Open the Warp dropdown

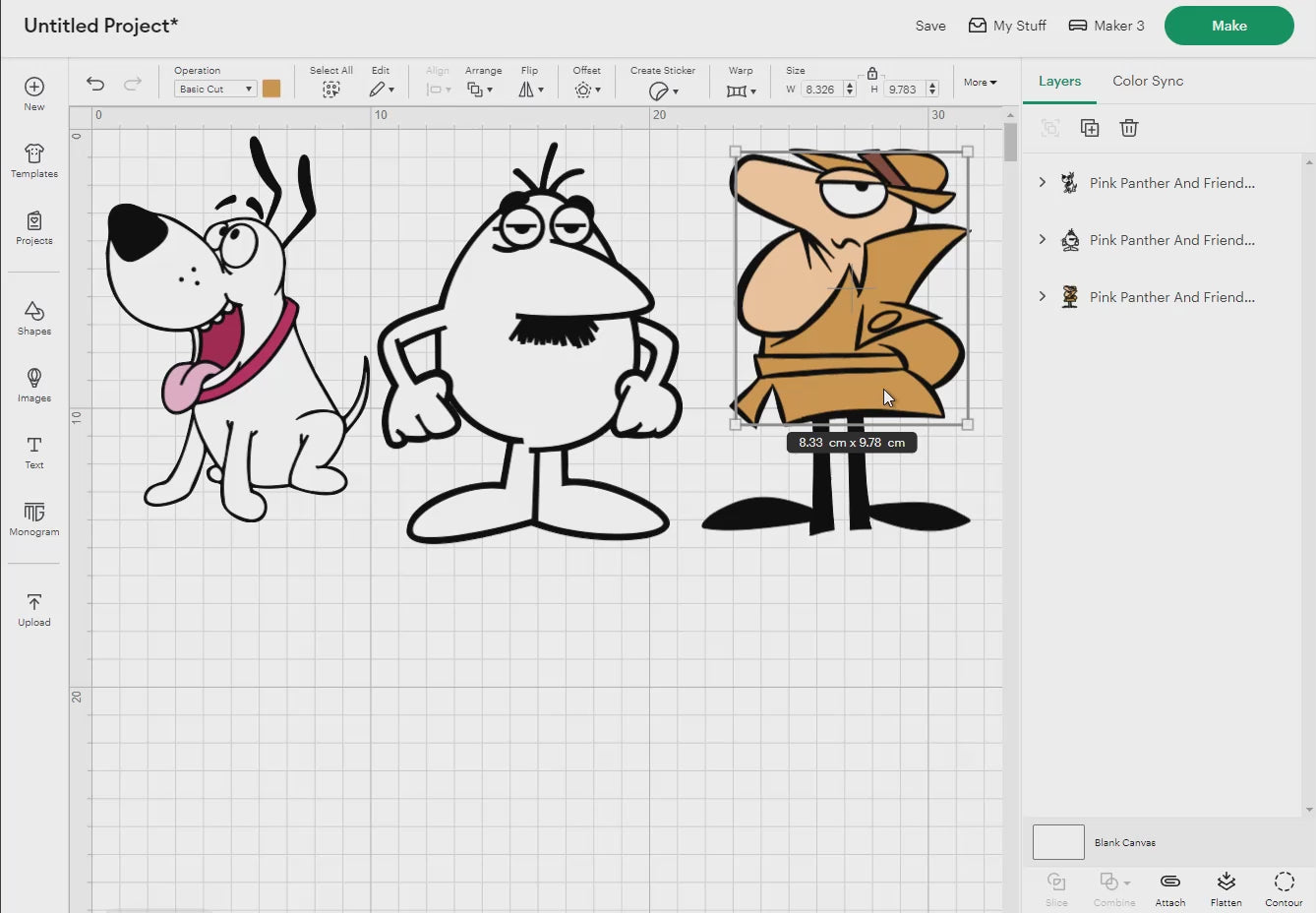[x=741, y=91]
